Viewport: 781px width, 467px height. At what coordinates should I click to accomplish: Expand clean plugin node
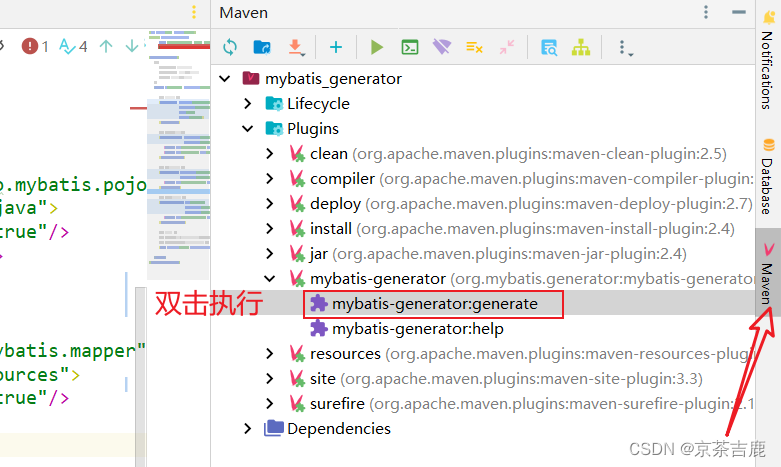click(269, 153)
